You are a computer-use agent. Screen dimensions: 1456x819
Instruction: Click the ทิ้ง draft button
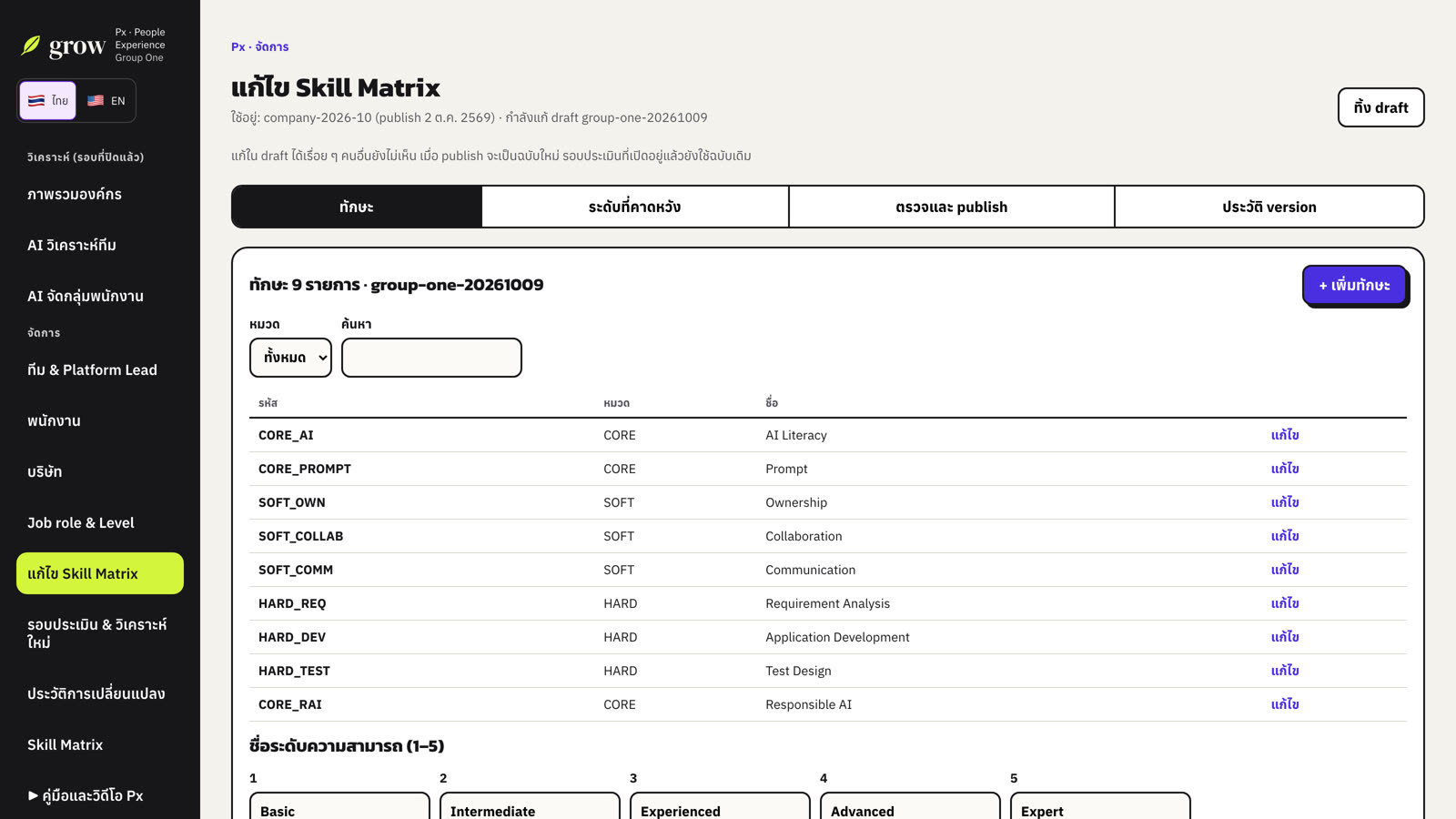(x=1380, y=107)
